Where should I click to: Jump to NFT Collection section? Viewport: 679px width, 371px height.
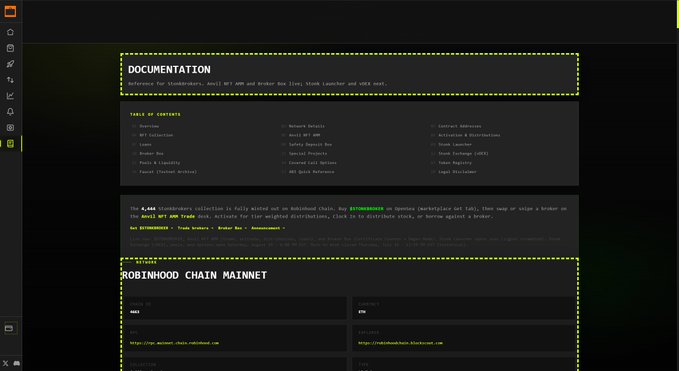point(156,135)
